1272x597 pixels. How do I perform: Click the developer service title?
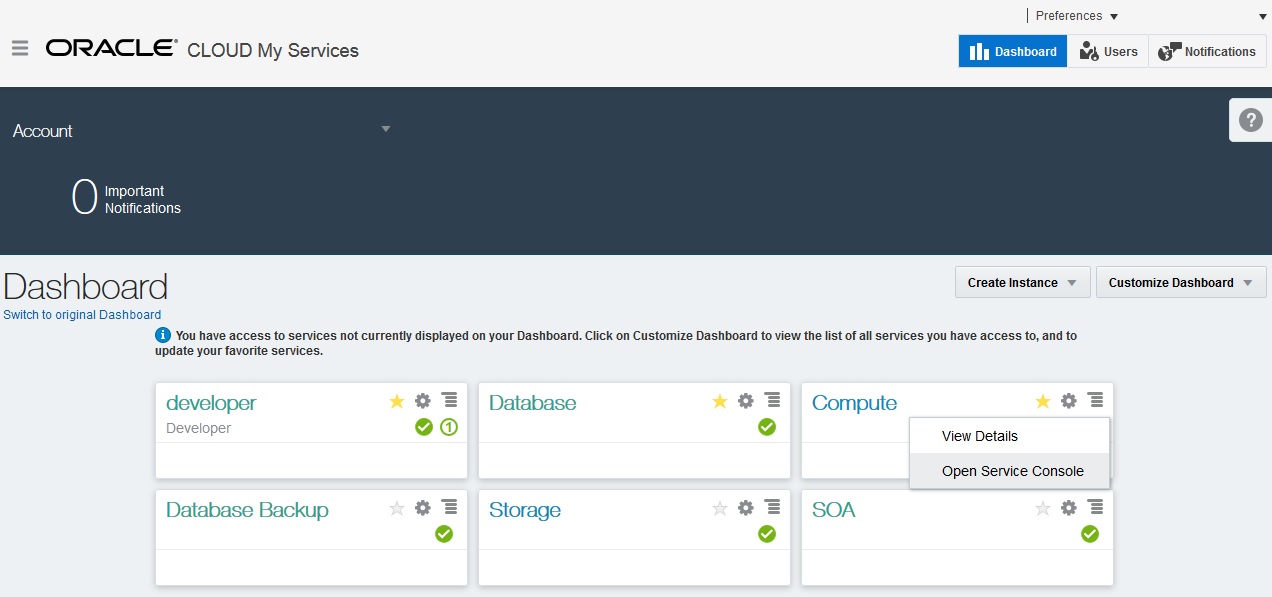(210, 402)
